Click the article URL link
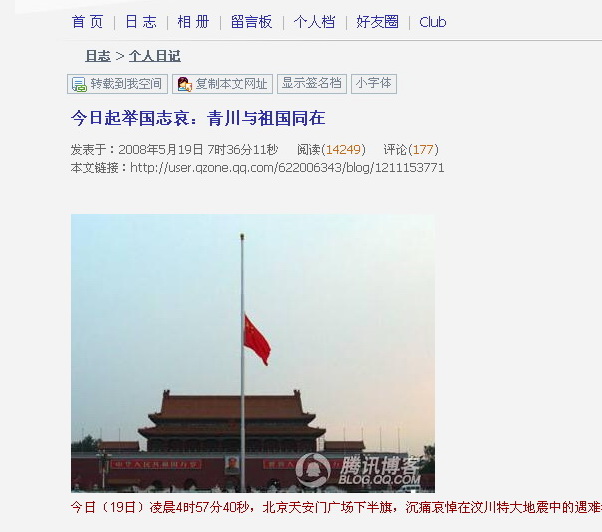 point(287,168)
